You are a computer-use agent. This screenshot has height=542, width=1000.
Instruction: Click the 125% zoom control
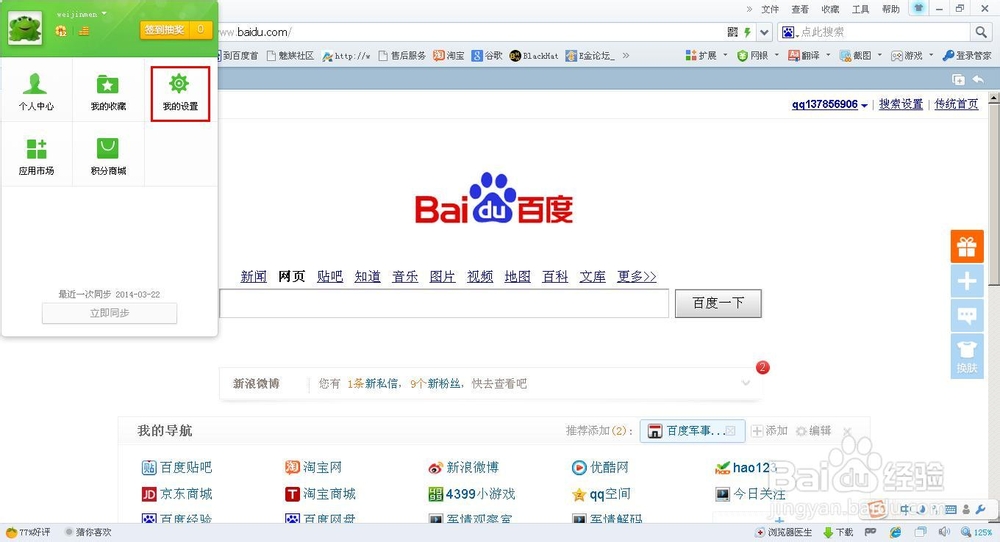[x=977, y=532]
